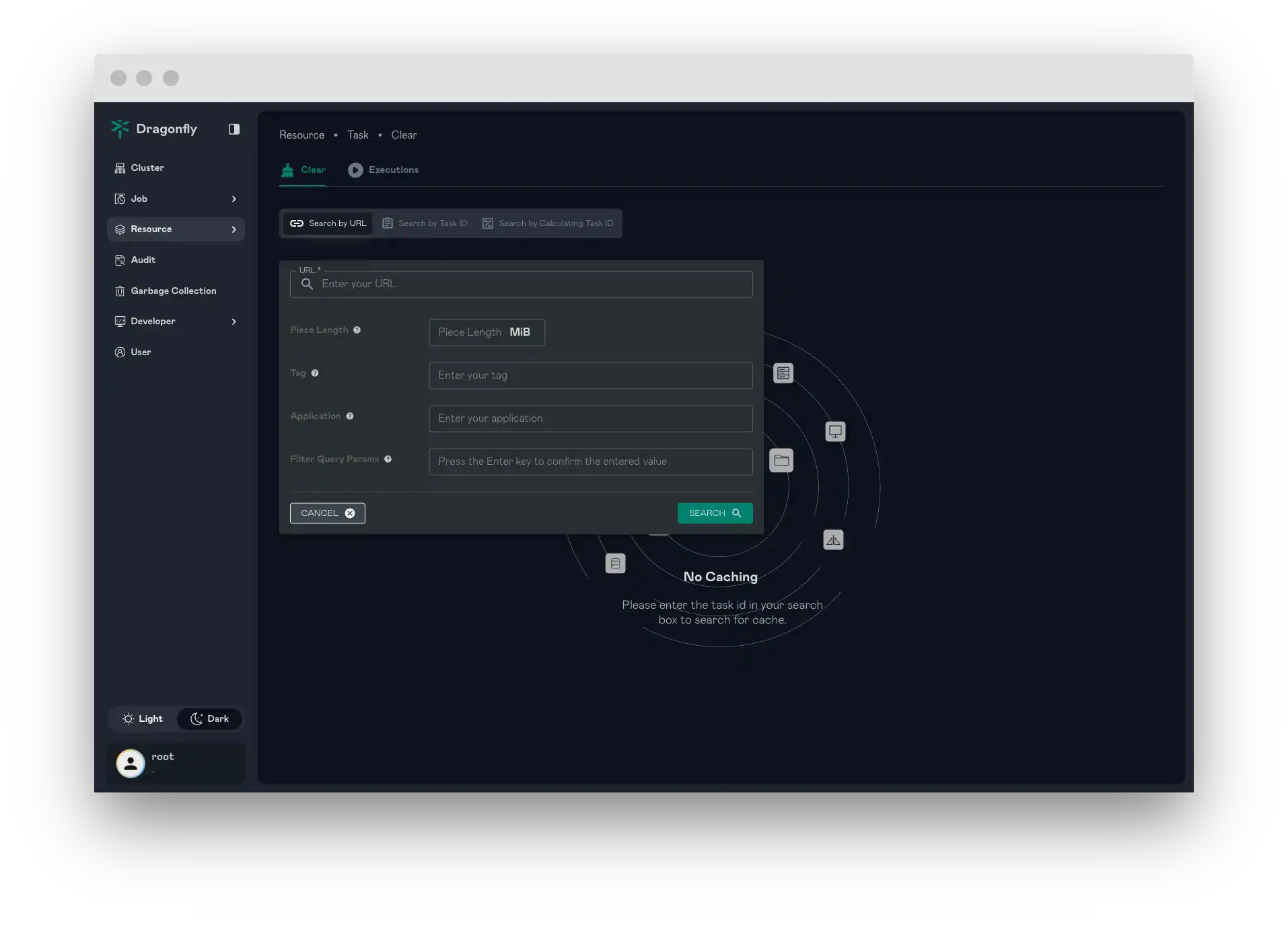1288x927 pixels.
Task: Expand the Job menu
Action: coord(234,198)
